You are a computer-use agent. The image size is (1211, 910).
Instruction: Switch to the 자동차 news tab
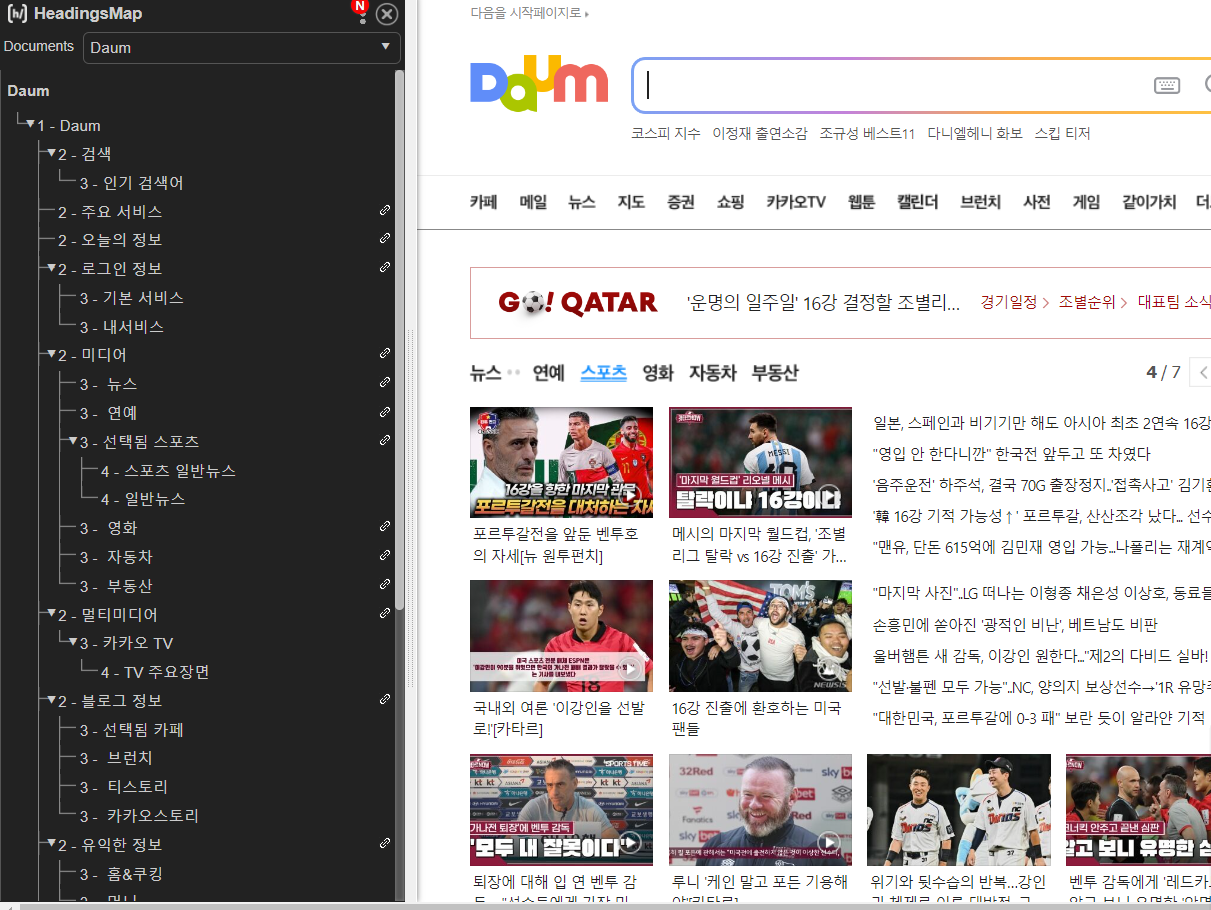pyautogui.click(x=712, y=373)
